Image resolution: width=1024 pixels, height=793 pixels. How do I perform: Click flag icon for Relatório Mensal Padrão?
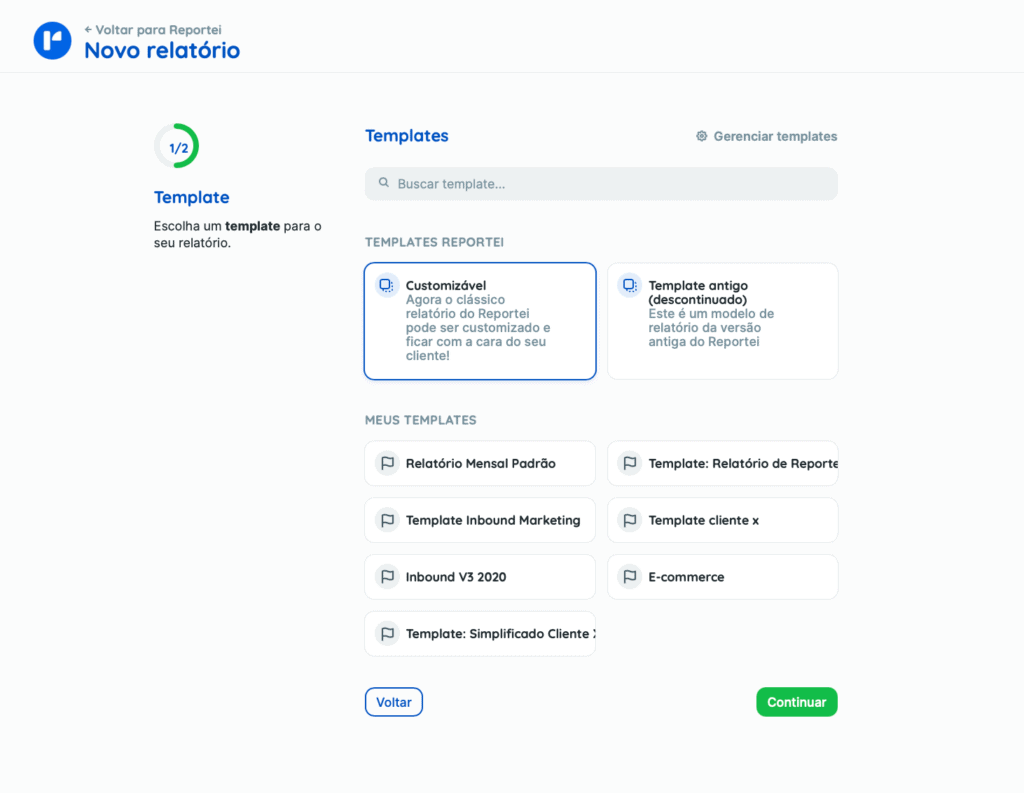387,463
